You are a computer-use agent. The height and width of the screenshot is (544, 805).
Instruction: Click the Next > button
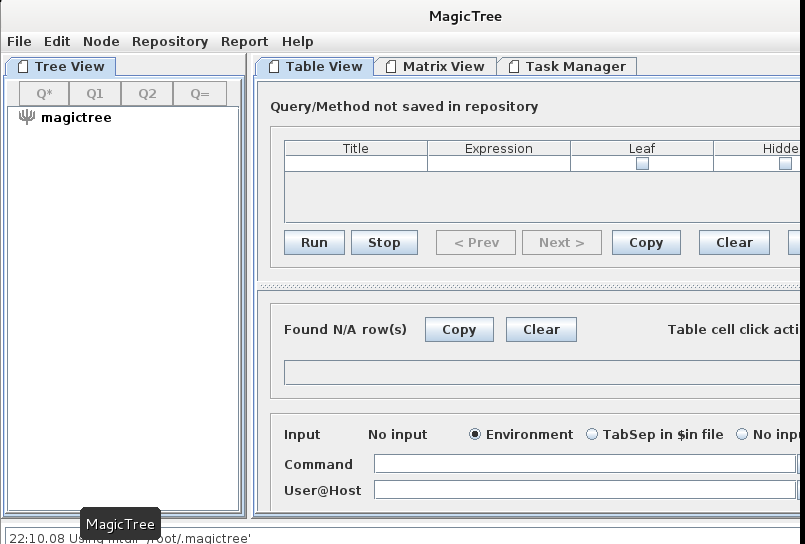coord(562,243)
